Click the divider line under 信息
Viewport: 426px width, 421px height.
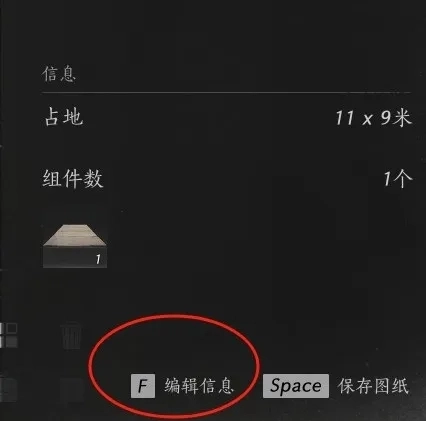click(226, 92)
